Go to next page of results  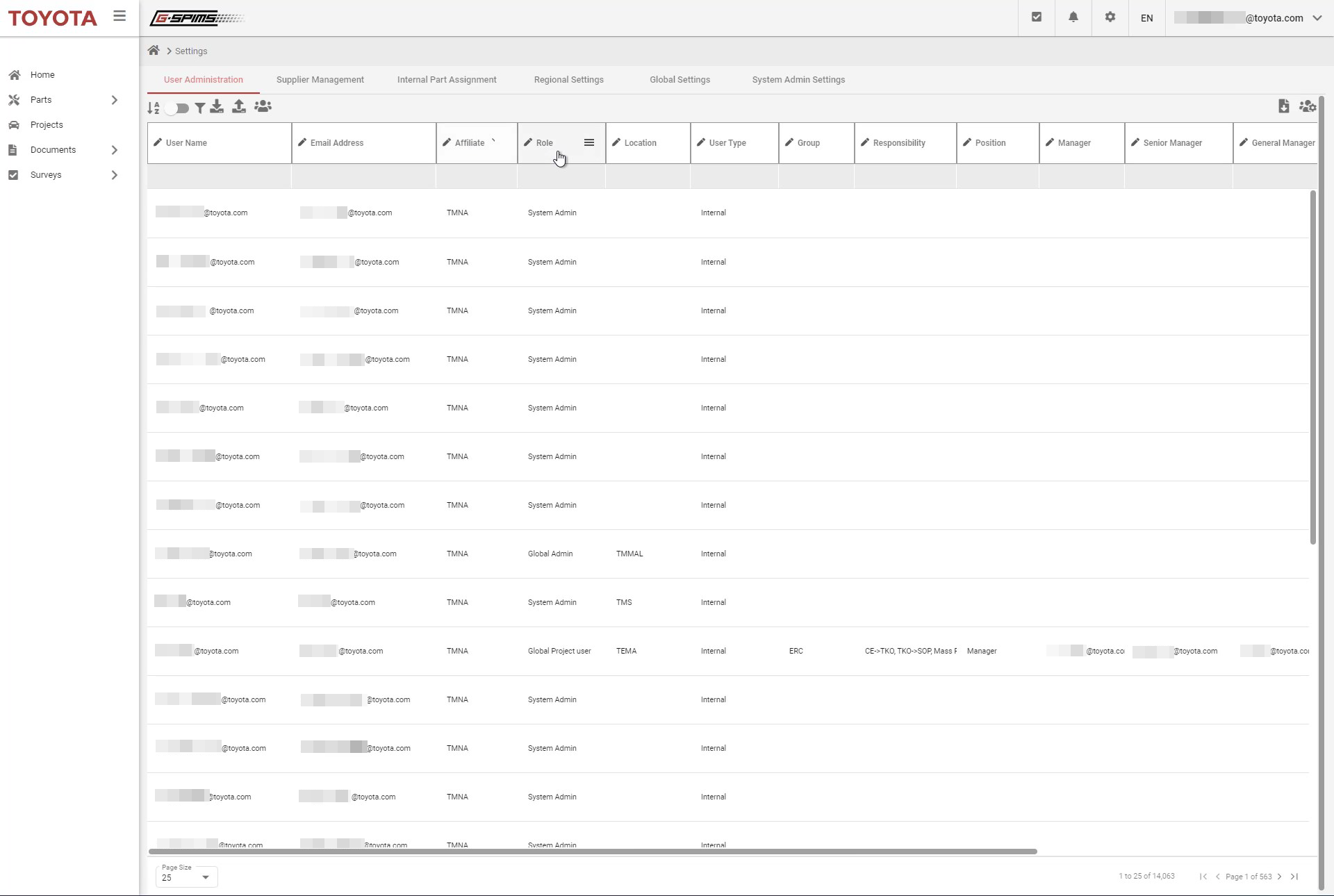[x=1279, y=877]
